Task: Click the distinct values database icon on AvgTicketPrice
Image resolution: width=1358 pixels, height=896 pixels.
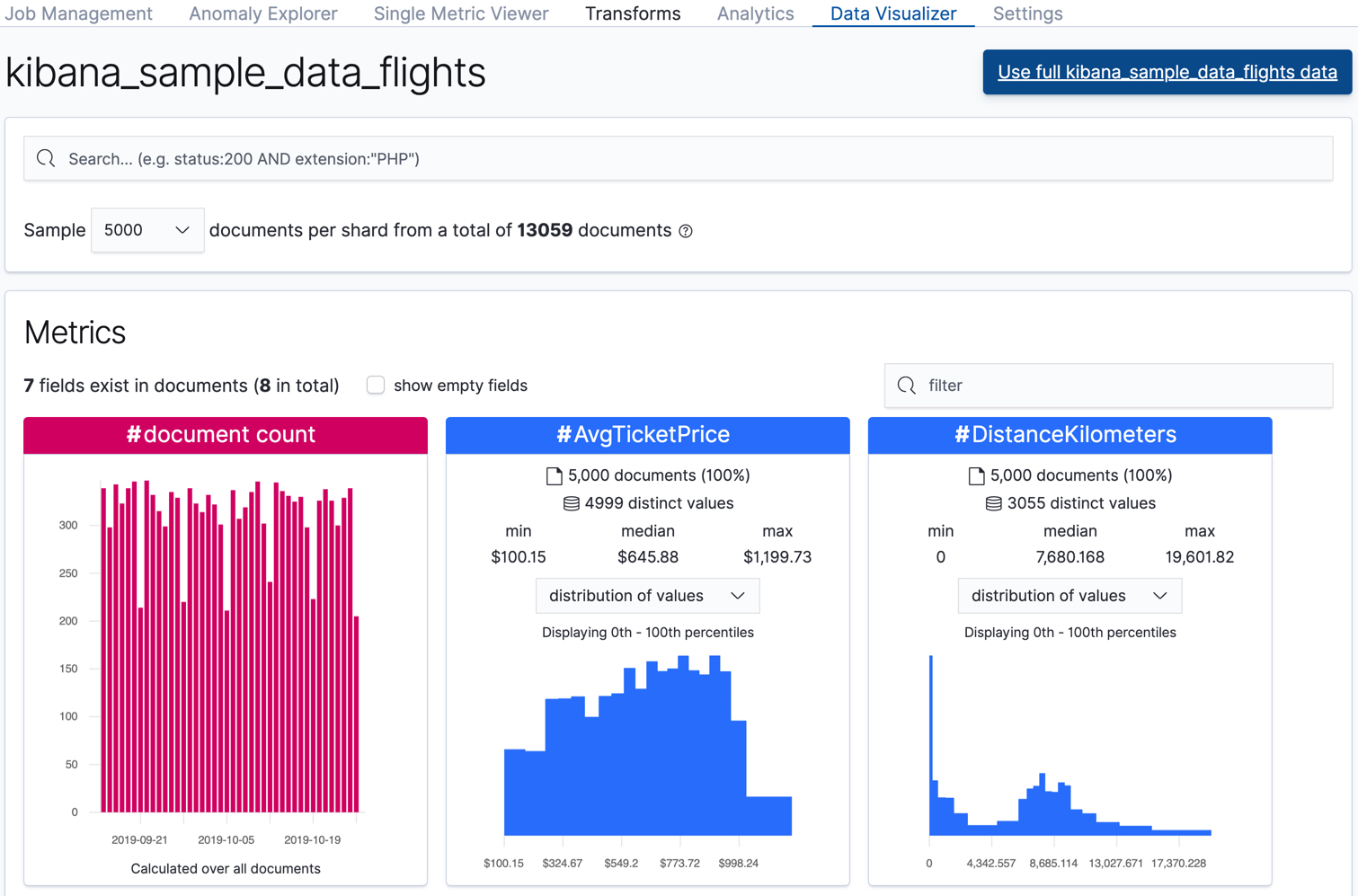Action: coord(571,503)
